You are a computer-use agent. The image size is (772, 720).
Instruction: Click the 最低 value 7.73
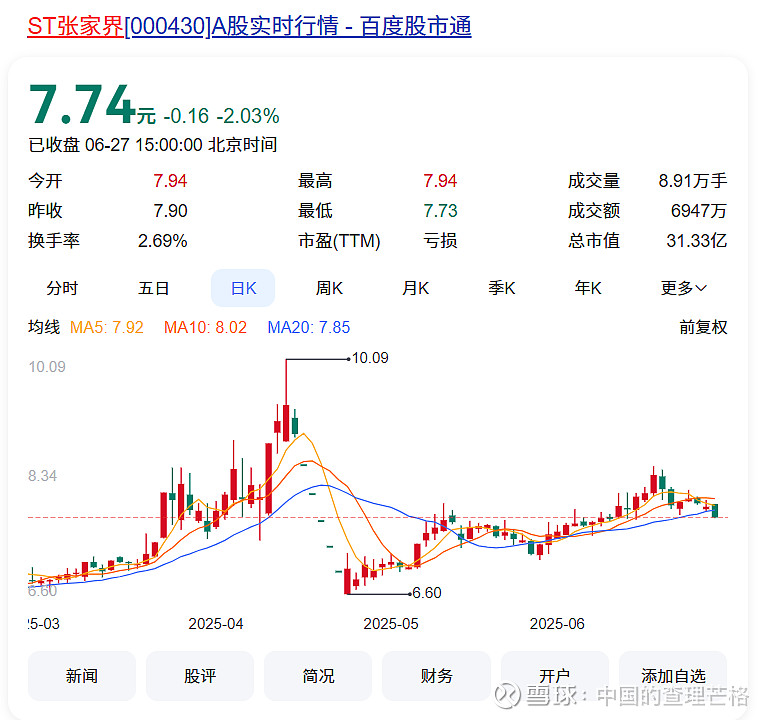440,211
